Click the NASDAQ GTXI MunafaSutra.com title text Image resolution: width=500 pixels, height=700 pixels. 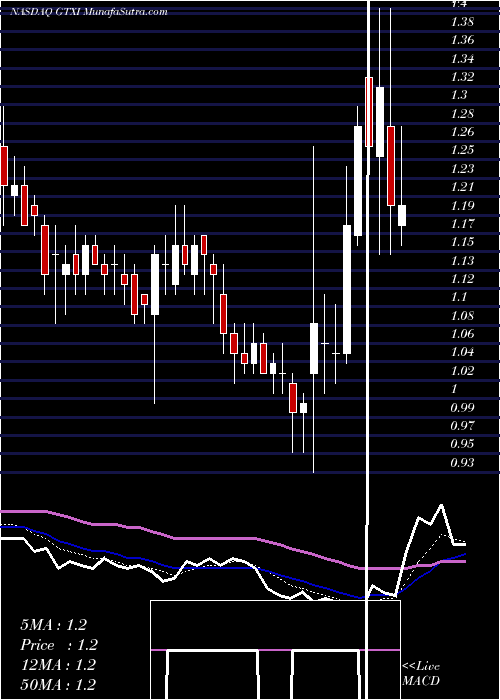click(88, 12)
